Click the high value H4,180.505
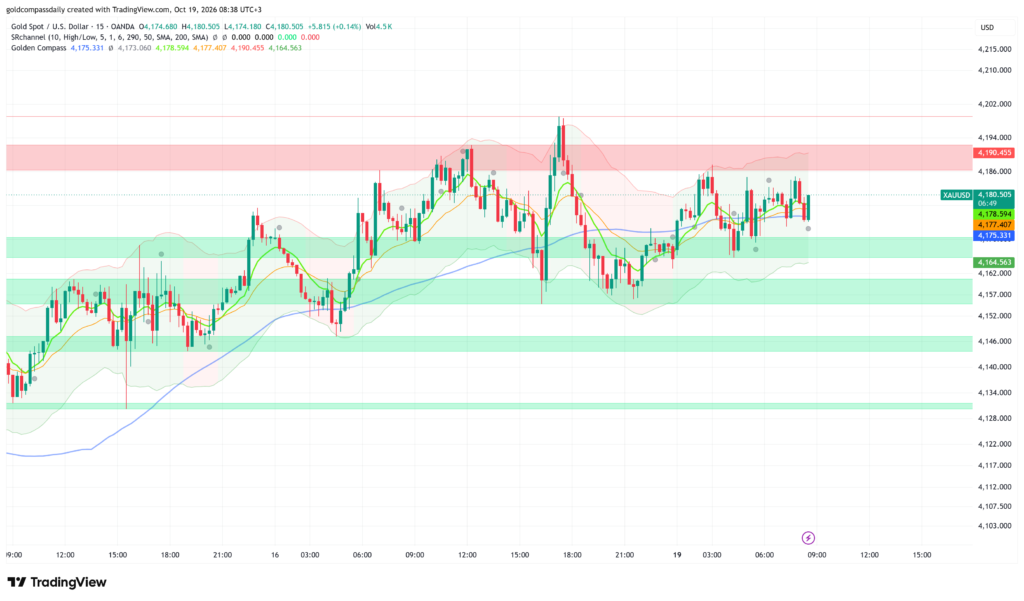This screenshot has height=601, width=1024. click(200, 27)
